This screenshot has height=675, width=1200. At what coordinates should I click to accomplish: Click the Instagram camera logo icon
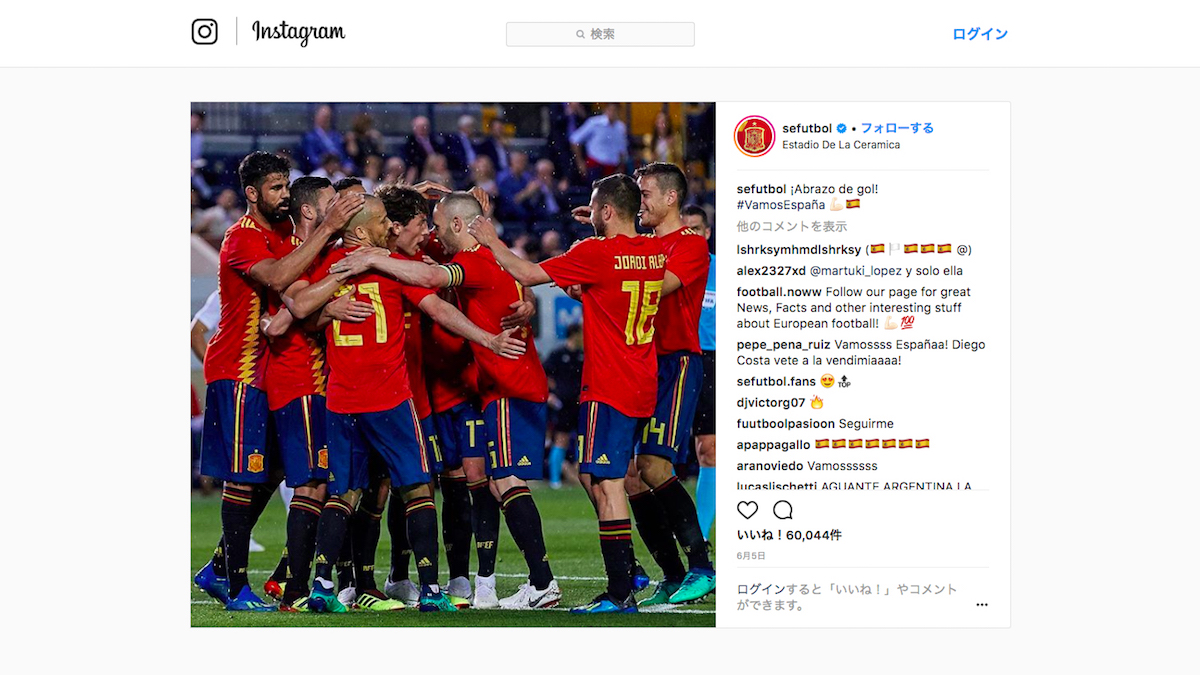pyautogui.click(x=204, y=32)
